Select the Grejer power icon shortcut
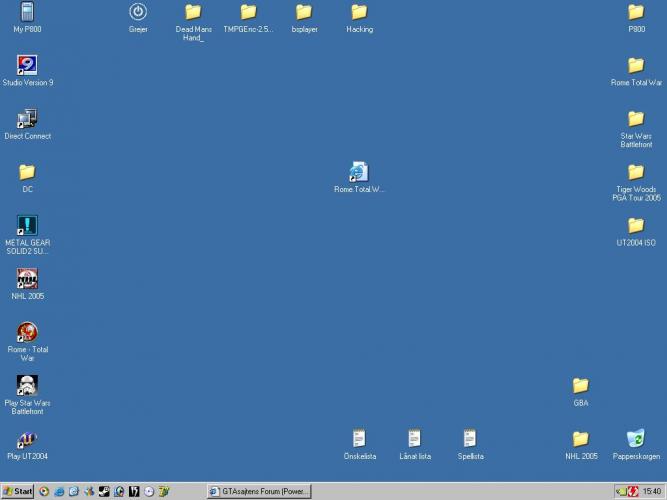 (x=138, y=13)
